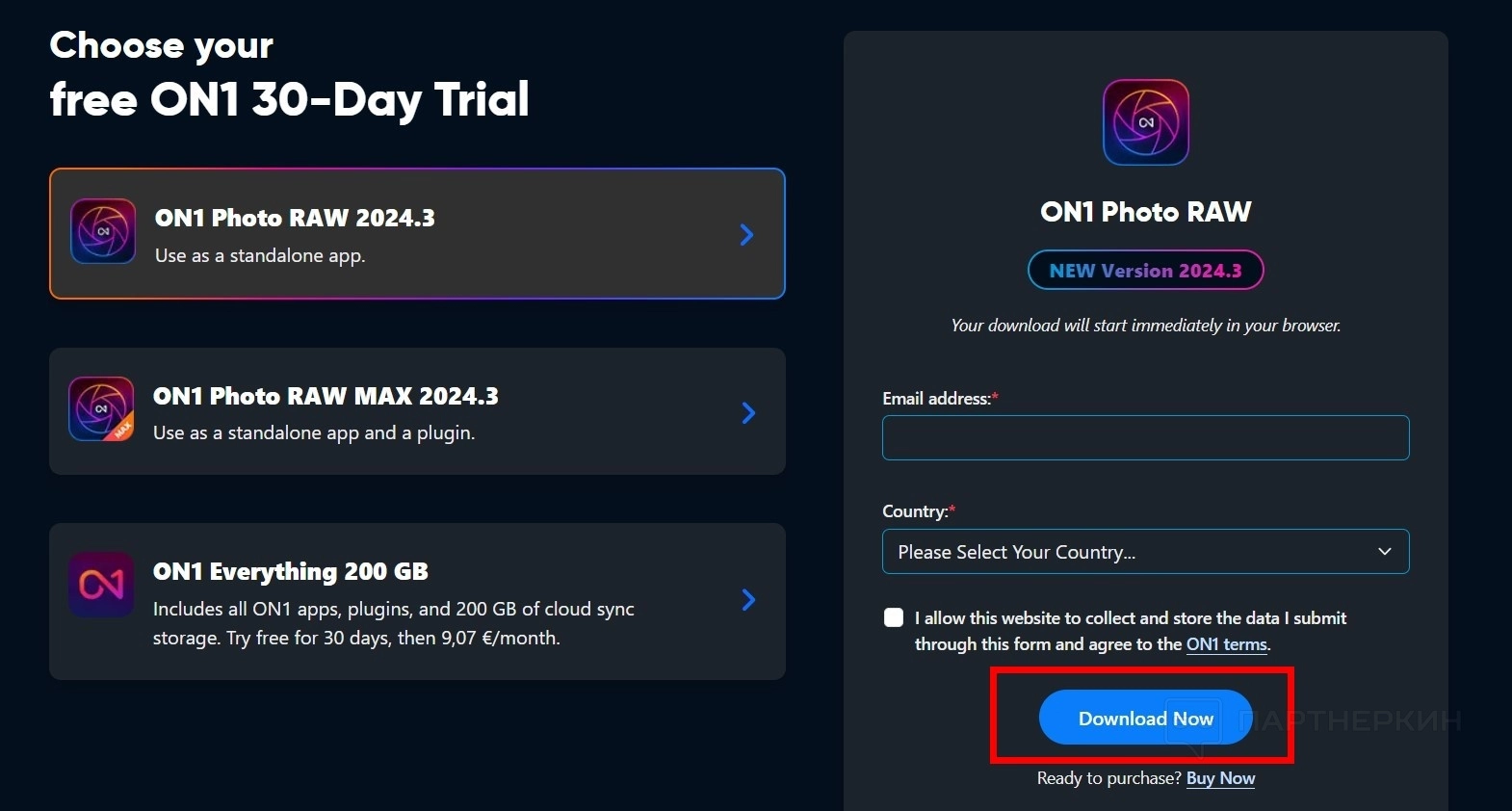Image resolution: width=1512 pixels, height=811 pixels.
Task: Click the ON1 Photo RAW 2024.3 card icon
Action: [x=103, y=231]
